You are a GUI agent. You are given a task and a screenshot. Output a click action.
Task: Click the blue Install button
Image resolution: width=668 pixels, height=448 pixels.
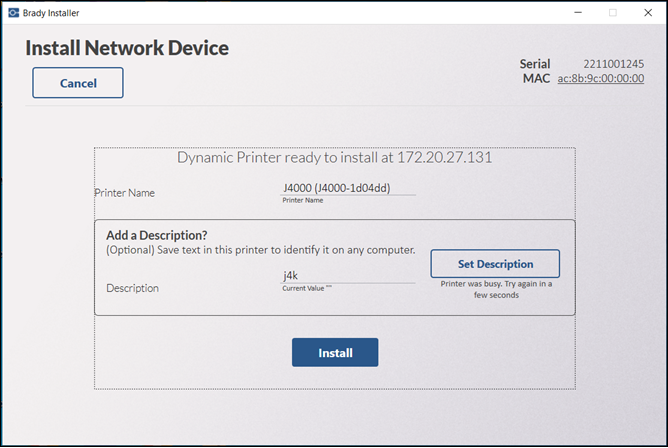(335, 353)
